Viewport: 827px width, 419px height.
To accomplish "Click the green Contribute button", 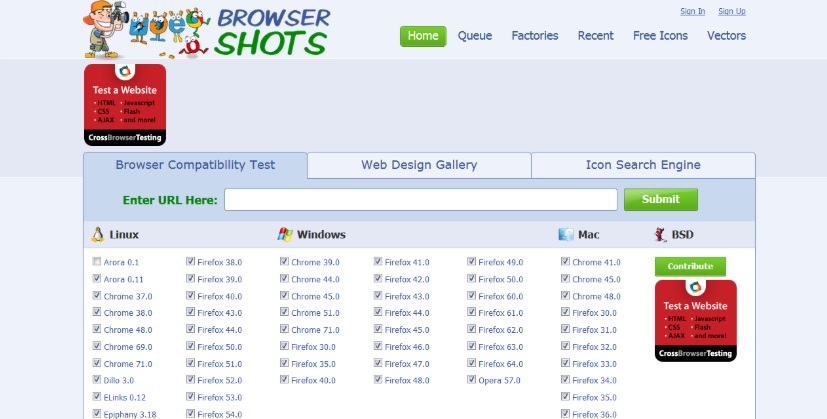I will (690, 266).
